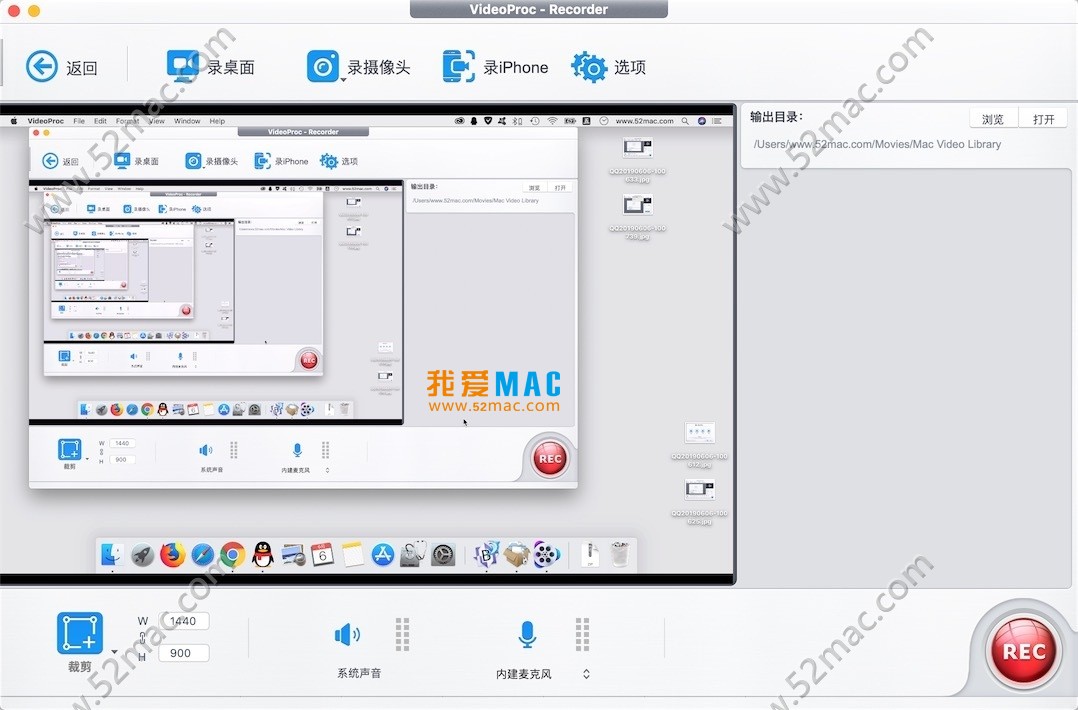Click the output directory path text

coord(877,144)
